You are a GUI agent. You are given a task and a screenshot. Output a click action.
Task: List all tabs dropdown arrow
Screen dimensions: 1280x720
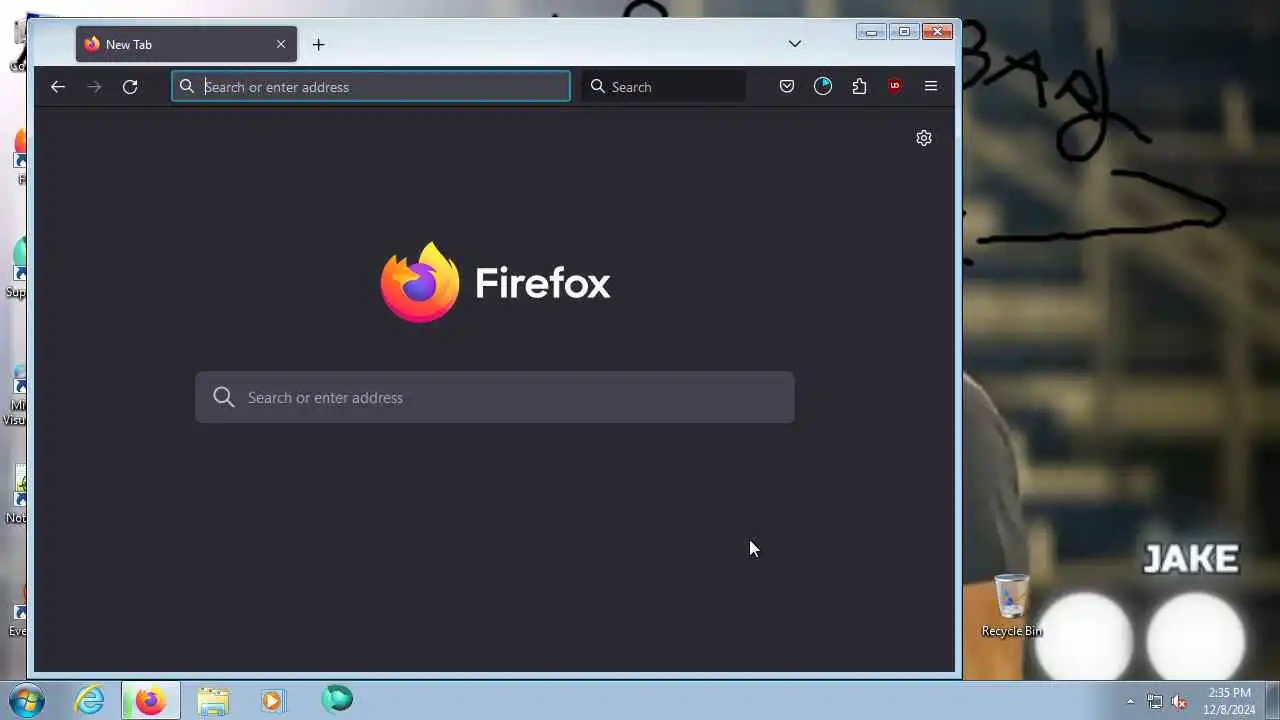pos(795,44)
